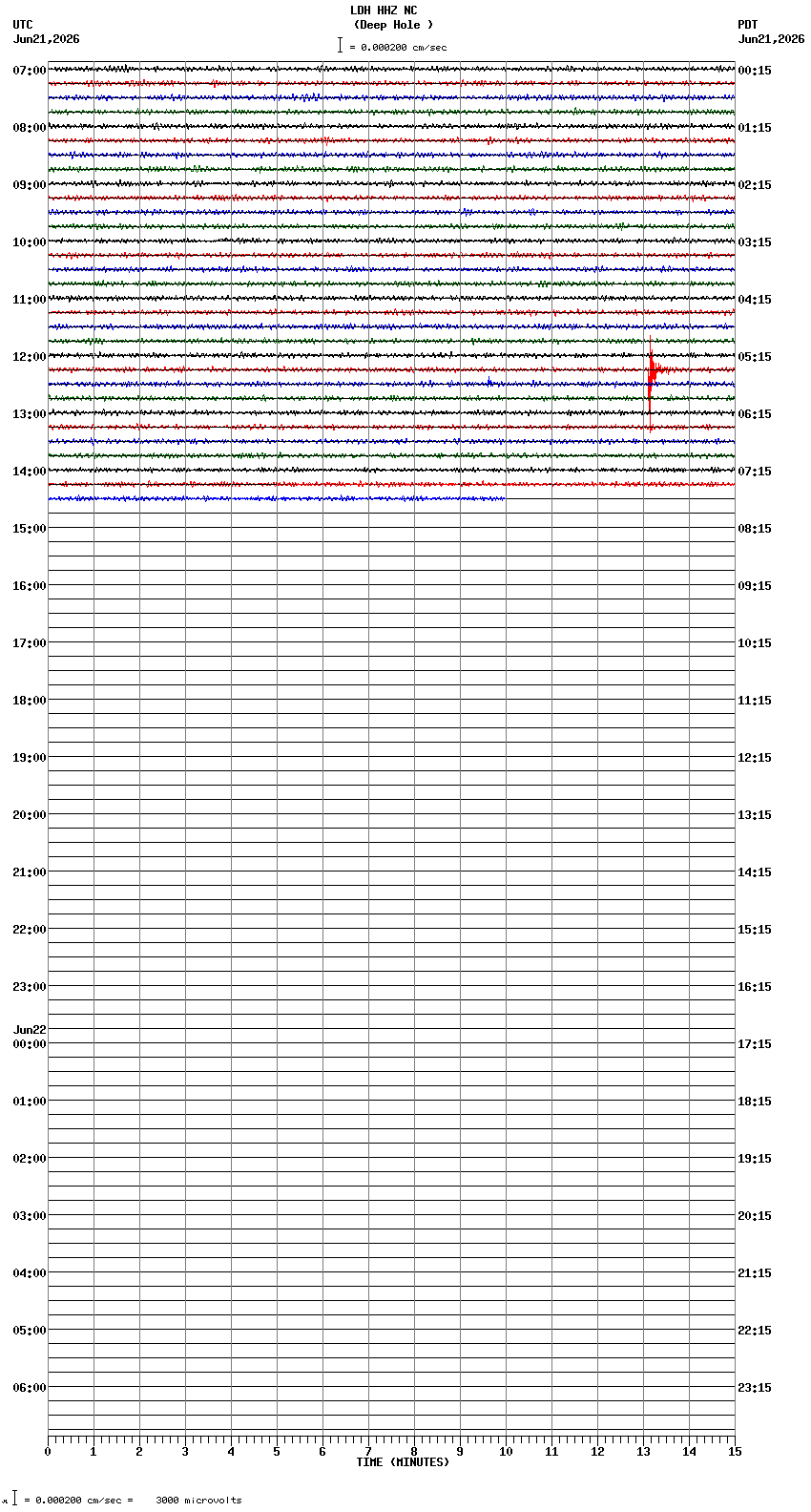Click the '15:00' UTC time label
Screen dimensions: 811x1512
30,529
